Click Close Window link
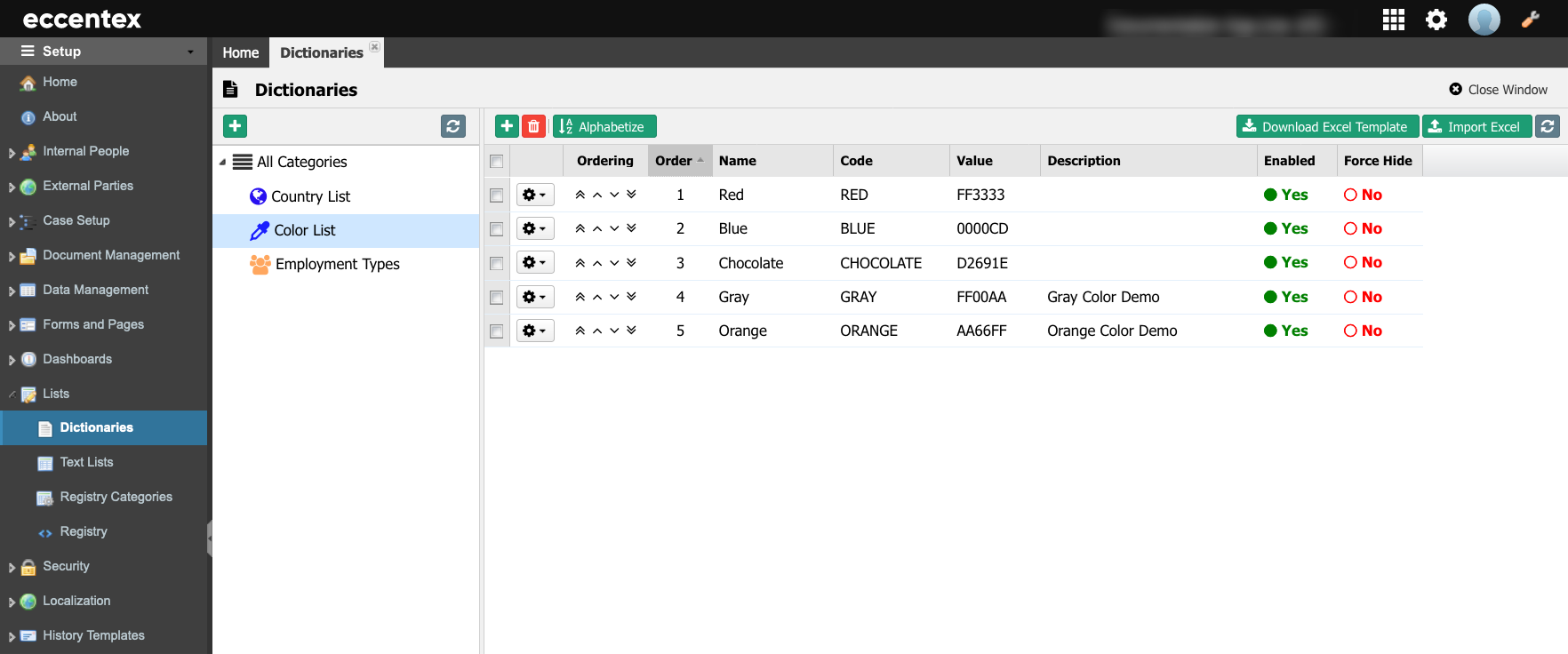 (x=1499, y=90)
